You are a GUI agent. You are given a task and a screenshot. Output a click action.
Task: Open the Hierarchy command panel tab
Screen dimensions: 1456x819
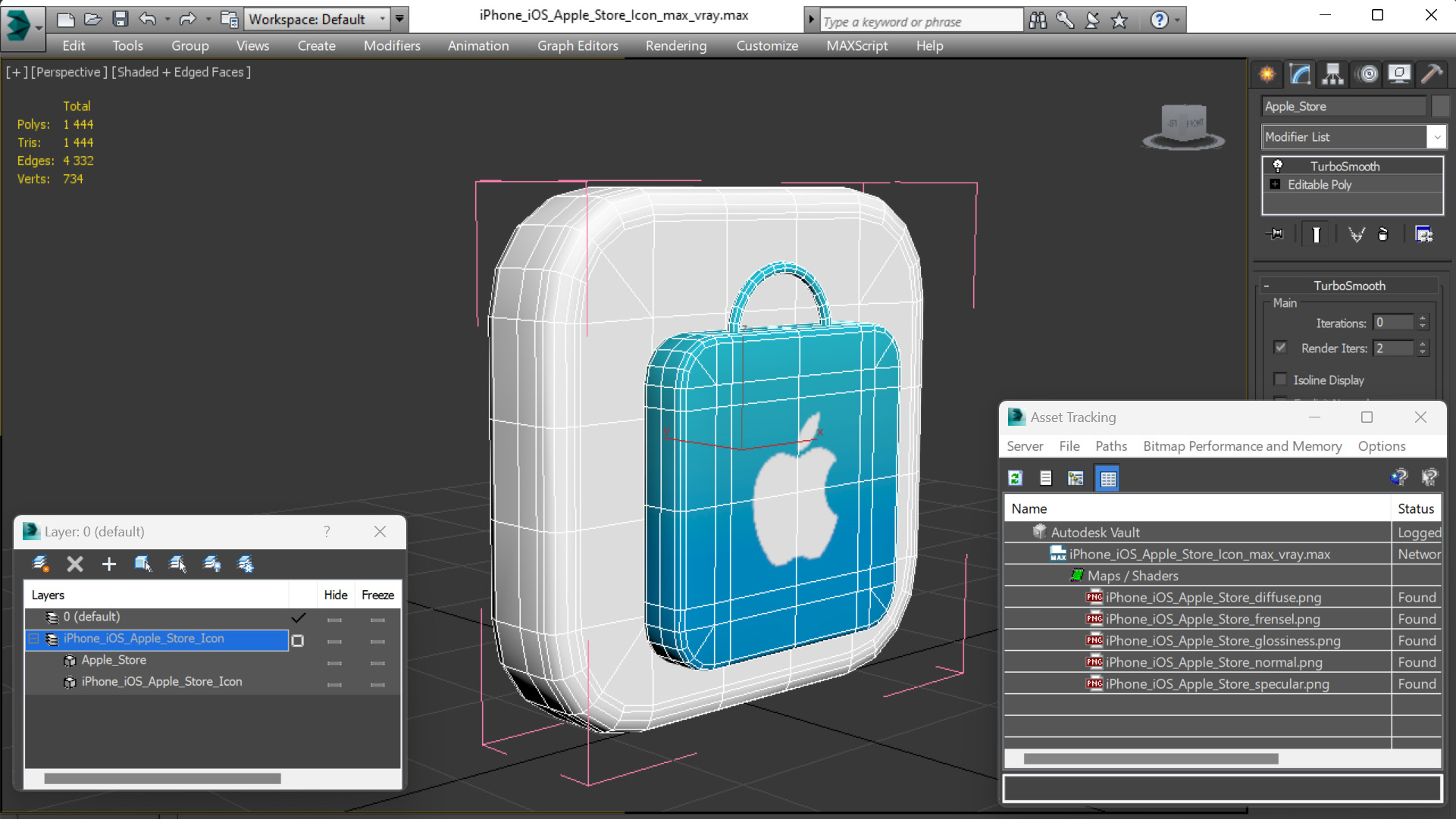click(1333, 73)
